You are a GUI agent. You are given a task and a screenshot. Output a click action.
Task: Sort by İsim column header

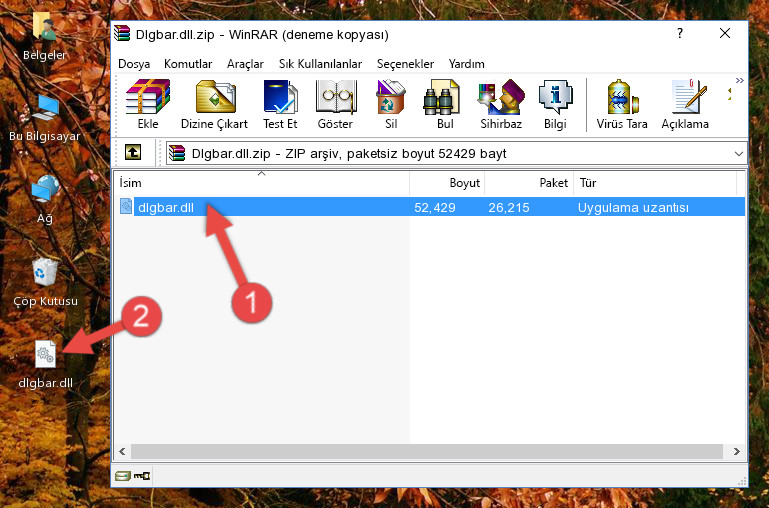262,182
